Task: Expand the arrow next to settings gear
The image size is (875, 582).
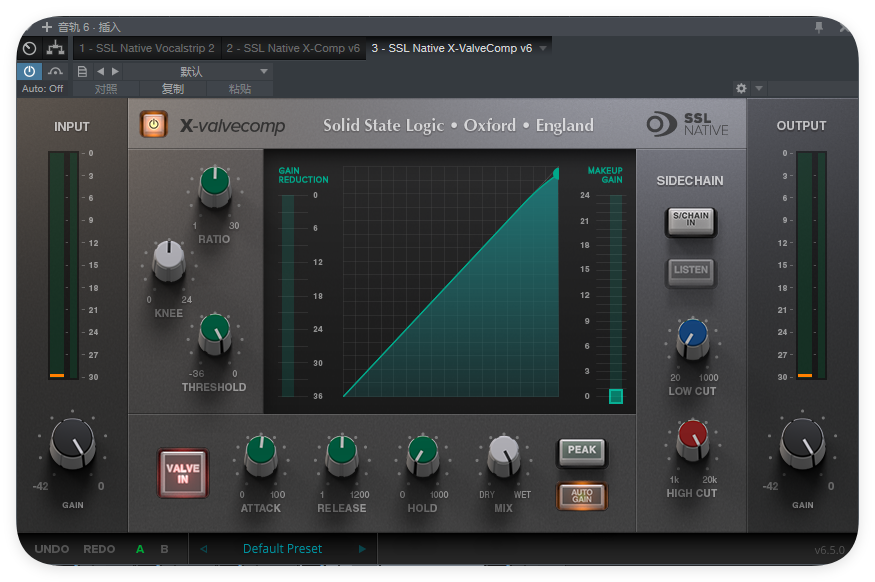Action: coord(759,88)
